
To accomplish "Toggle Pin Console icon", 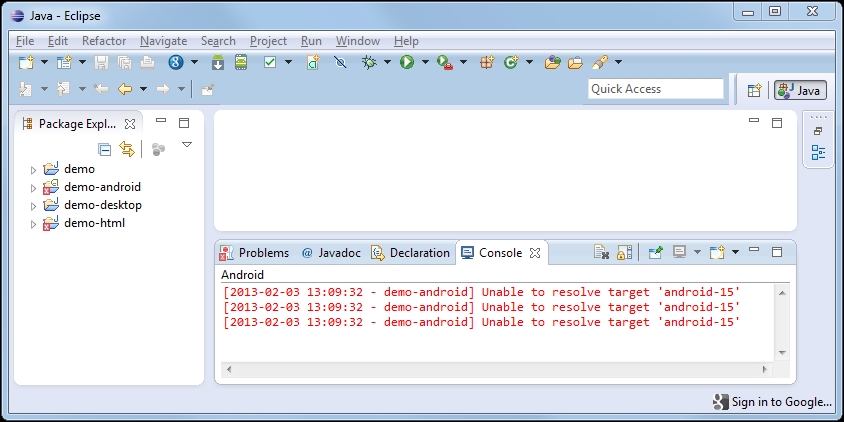I will (x=655, y=252).
